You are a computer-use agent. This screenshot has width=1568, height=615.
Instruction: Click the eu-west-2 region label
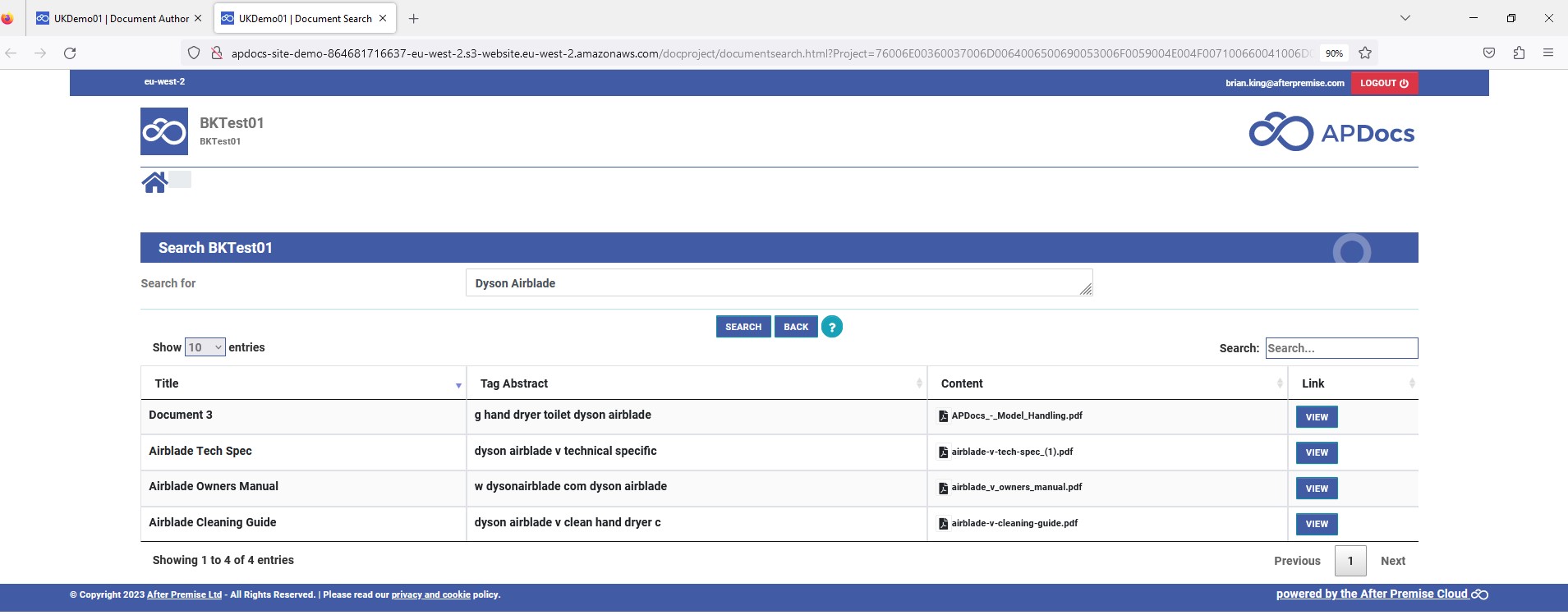click(x=164, y=81)
